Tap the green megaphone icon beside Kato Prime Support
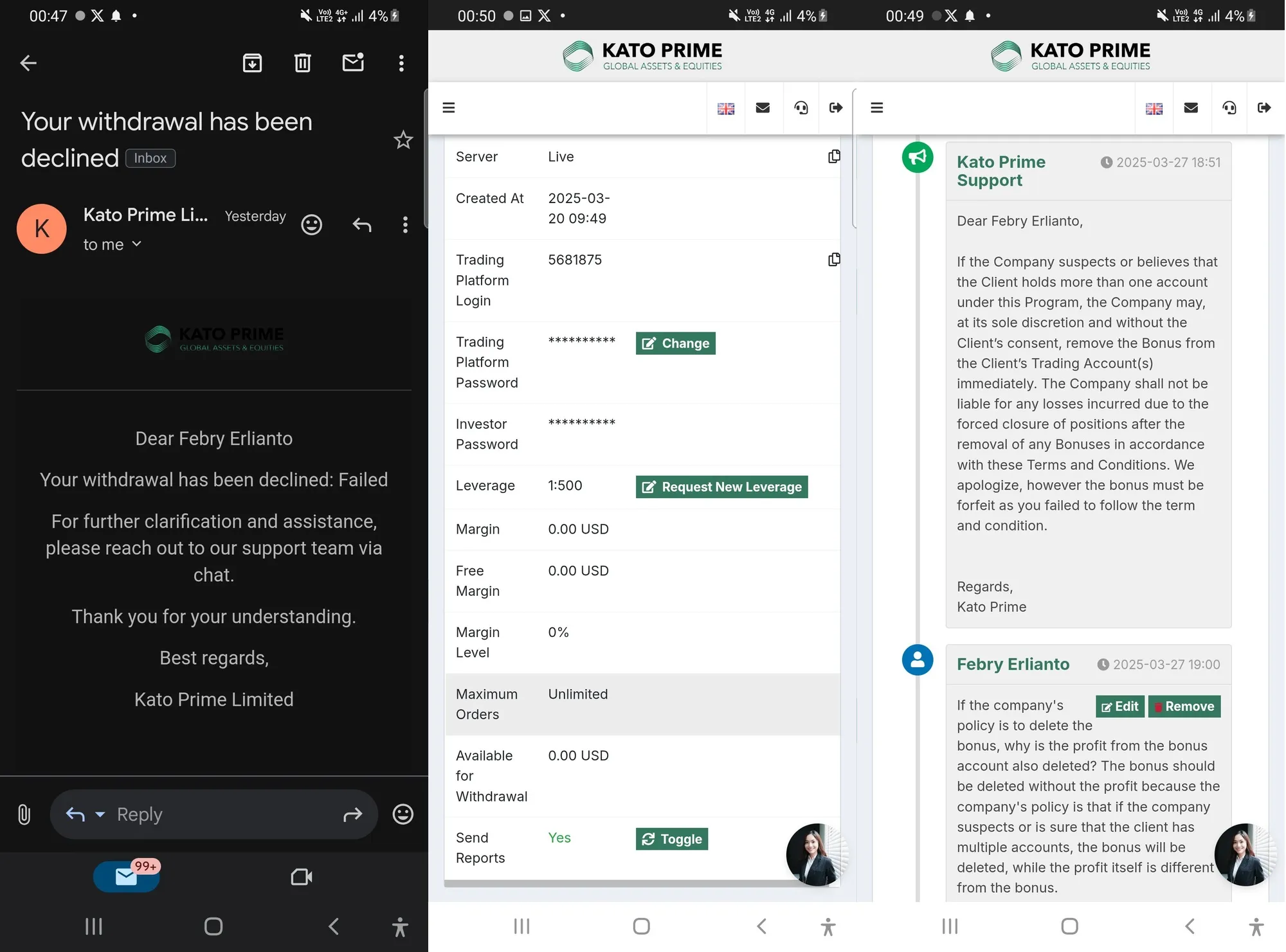This screenshot has height=952, width=1286. coord(918,157)
